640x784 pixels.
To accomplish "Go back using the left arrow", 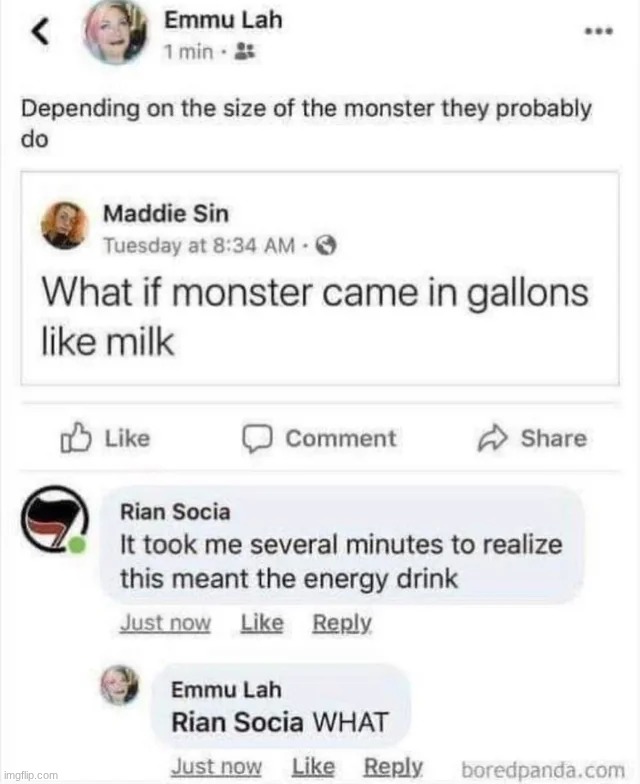I will click(38, 35).
